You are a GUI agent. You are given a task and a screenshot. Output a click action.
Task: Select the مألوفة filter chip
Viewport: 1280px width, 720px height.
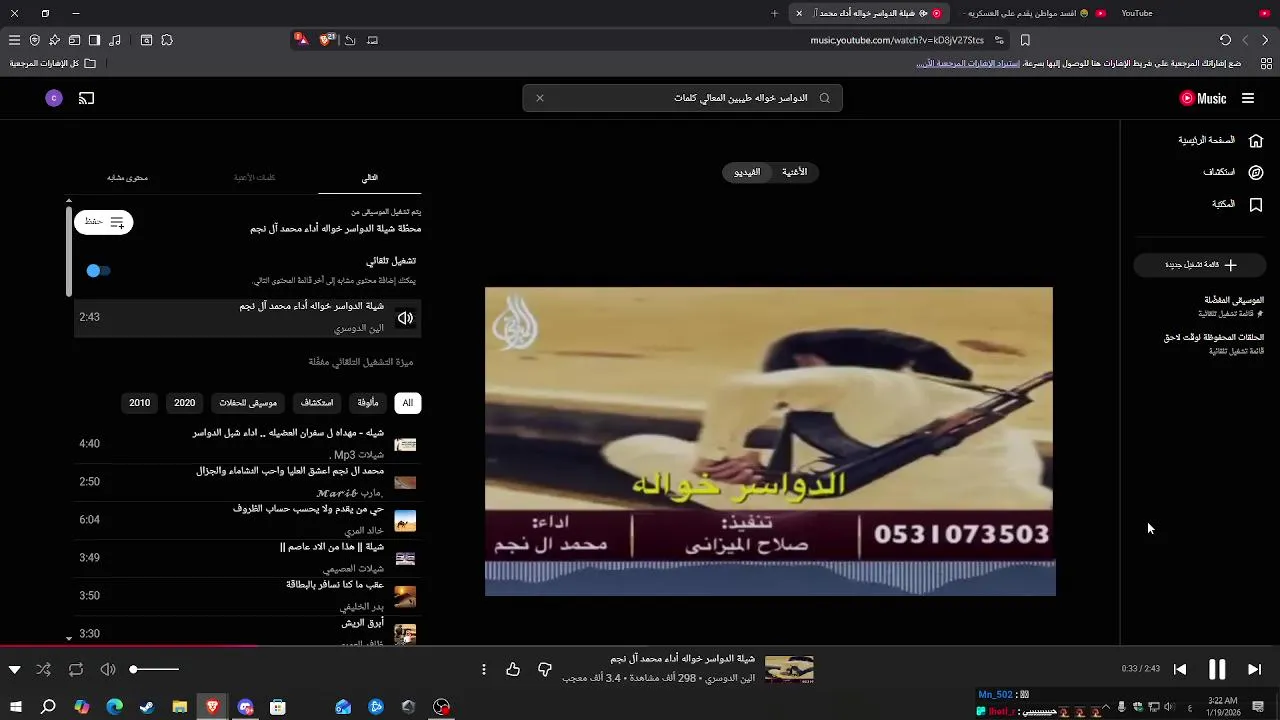368,403
